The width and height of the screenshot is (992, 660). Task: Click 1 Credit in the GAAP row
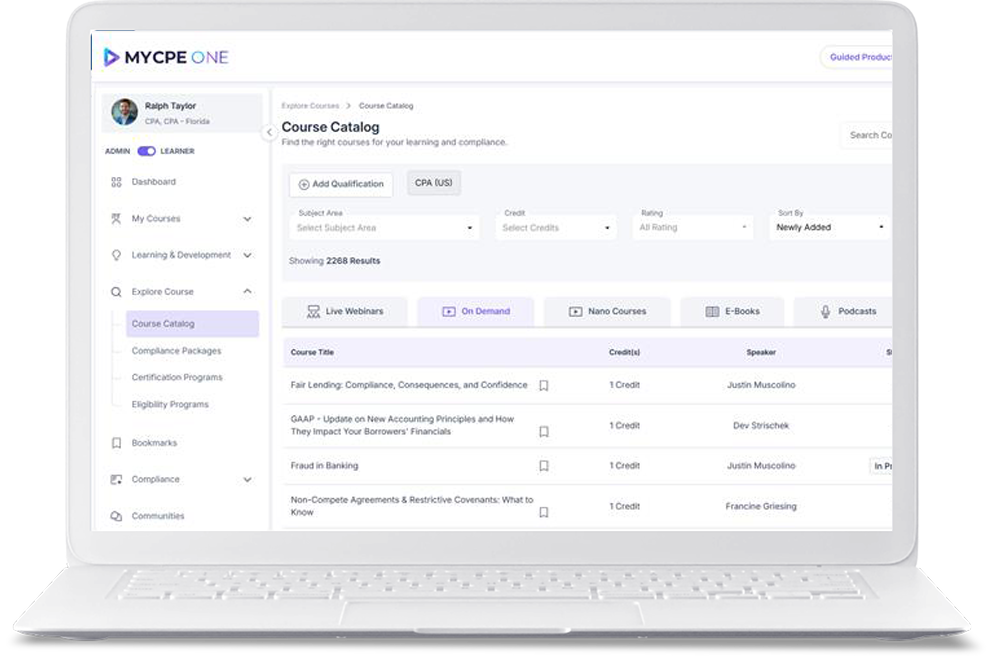(624, 426)
